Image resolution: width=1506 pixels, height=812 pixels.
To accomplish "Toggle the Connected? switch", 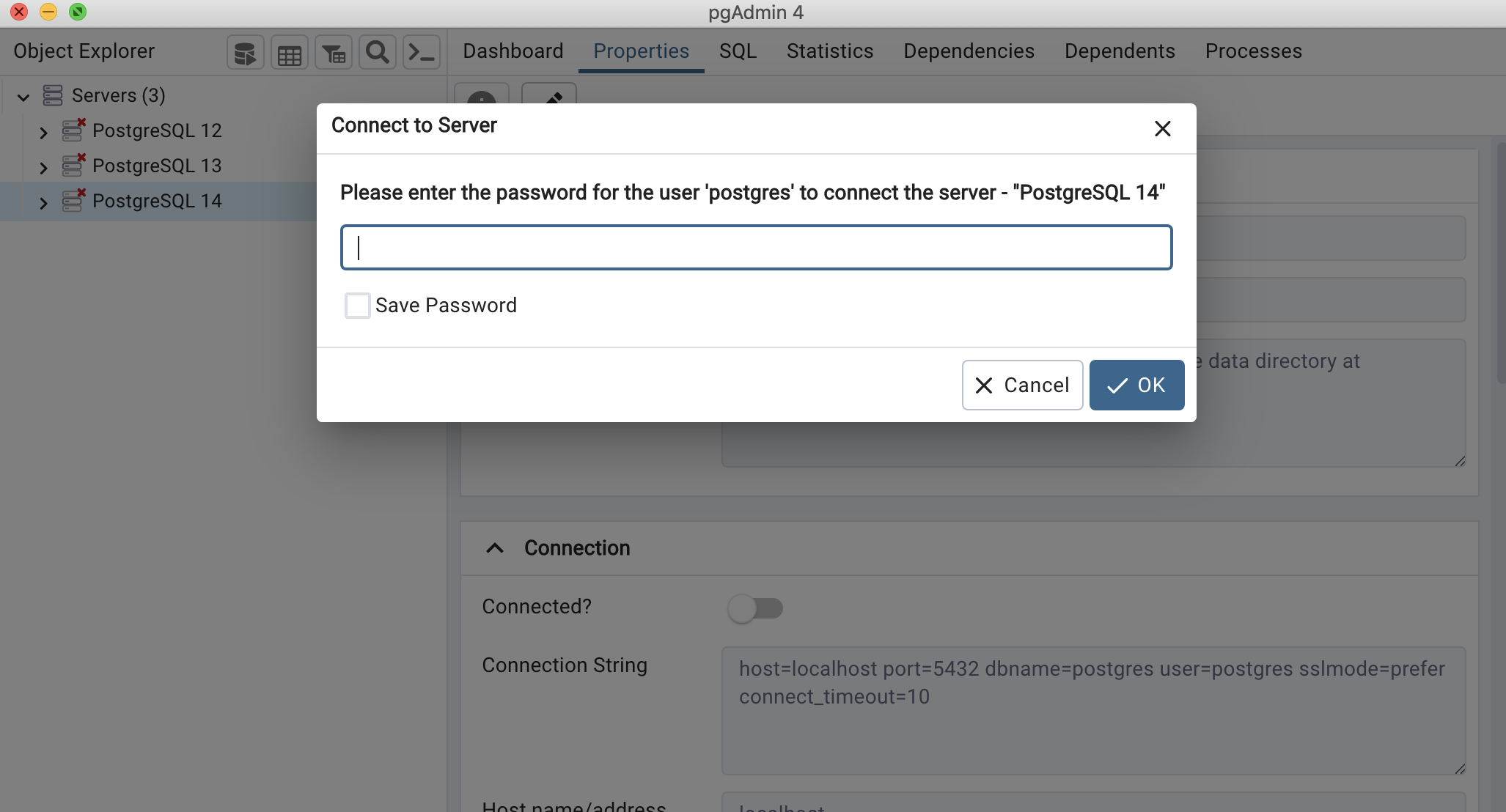I will click(x=755, y=608).
